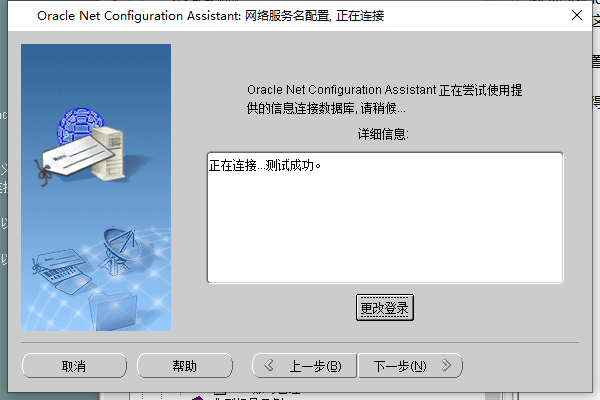600x400 pixels.
Task: Click the blue globe graphic
Action: pos(80,122)
